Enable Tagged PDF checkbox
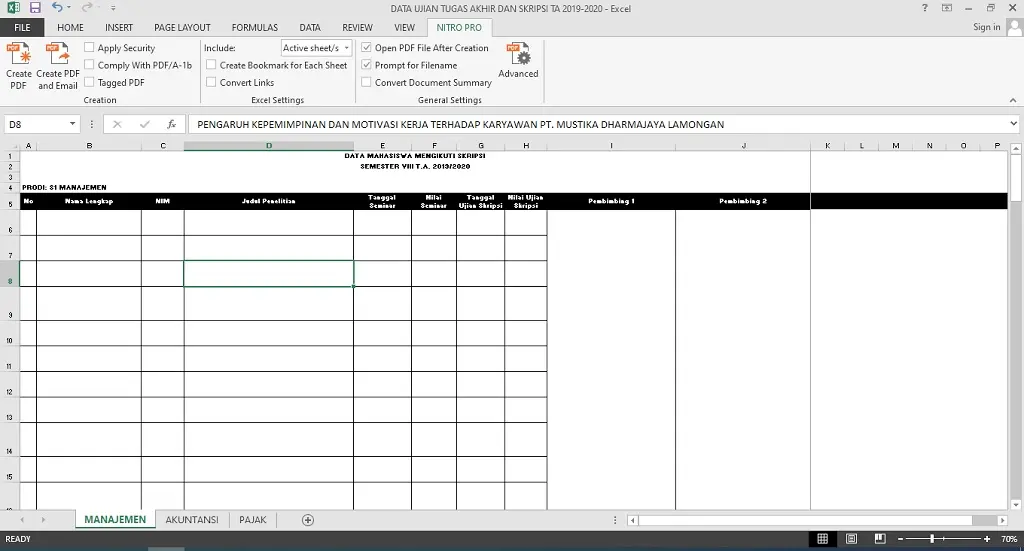The image size is (1024, 551). point(89,82)
